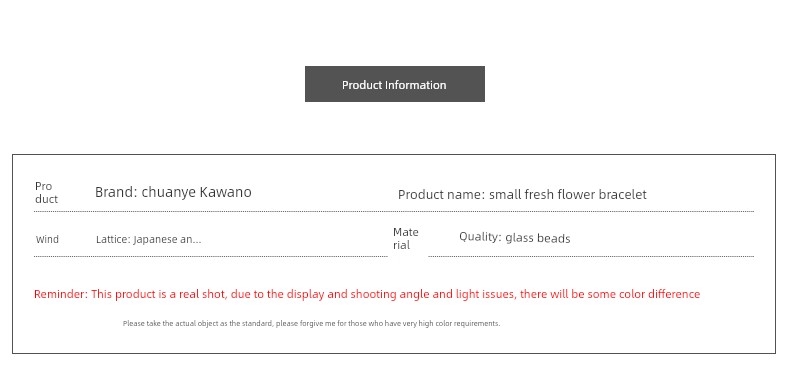Select the 'Quality: glass beads' text

514,238
